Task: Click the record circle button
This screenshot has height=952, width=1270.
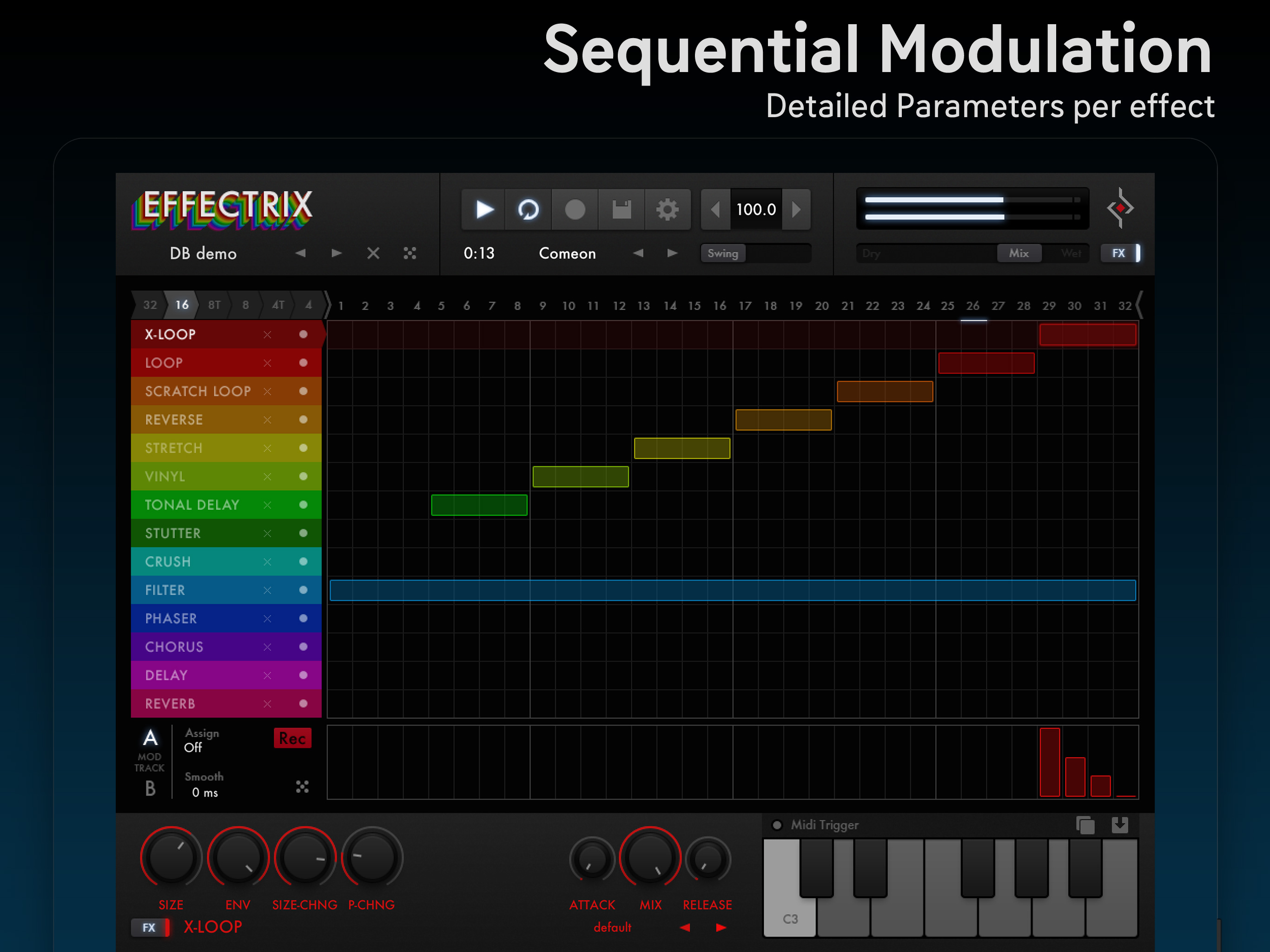Action: (575, 210)
